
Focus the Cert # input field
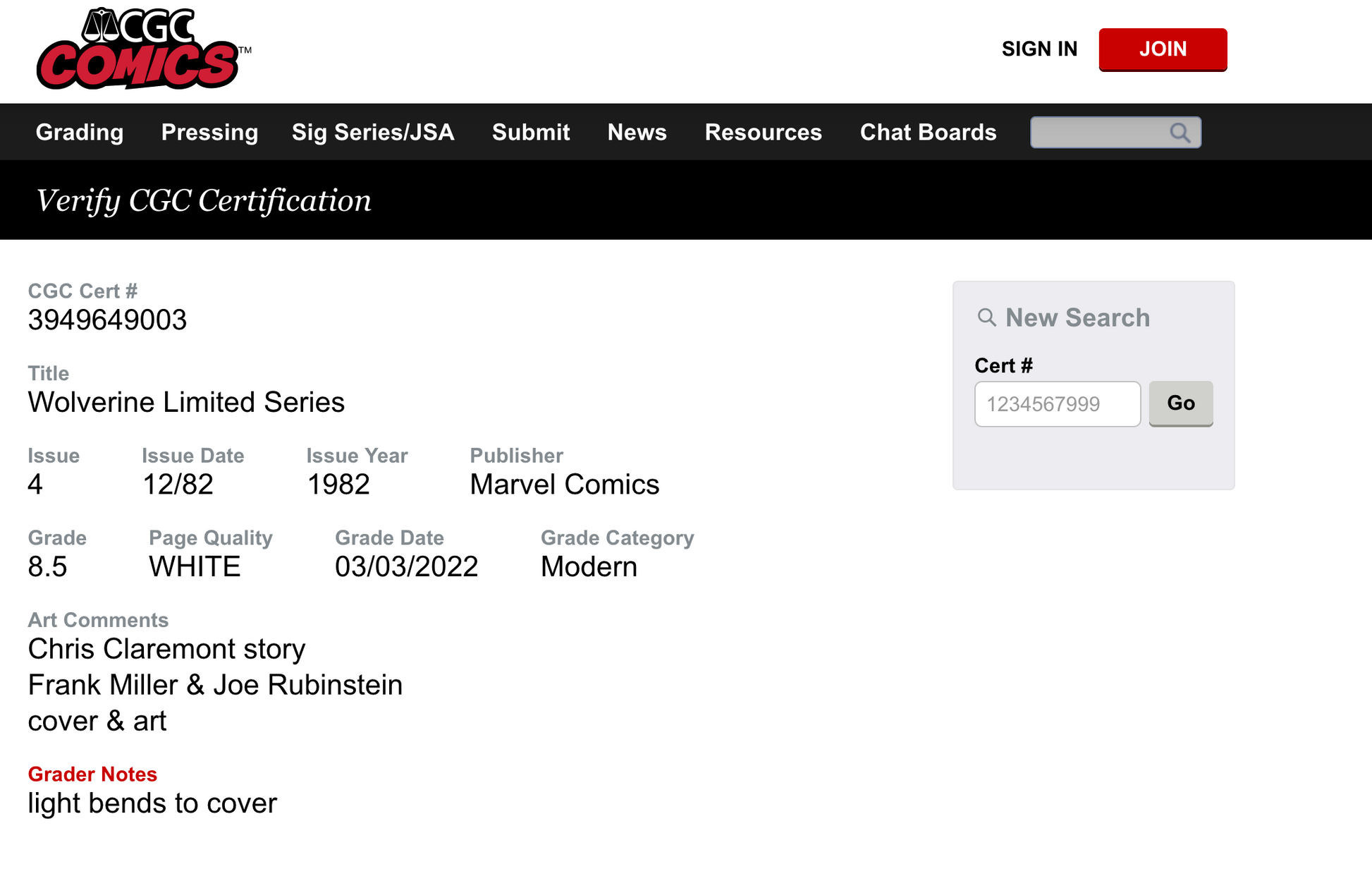pos(1057,404)
